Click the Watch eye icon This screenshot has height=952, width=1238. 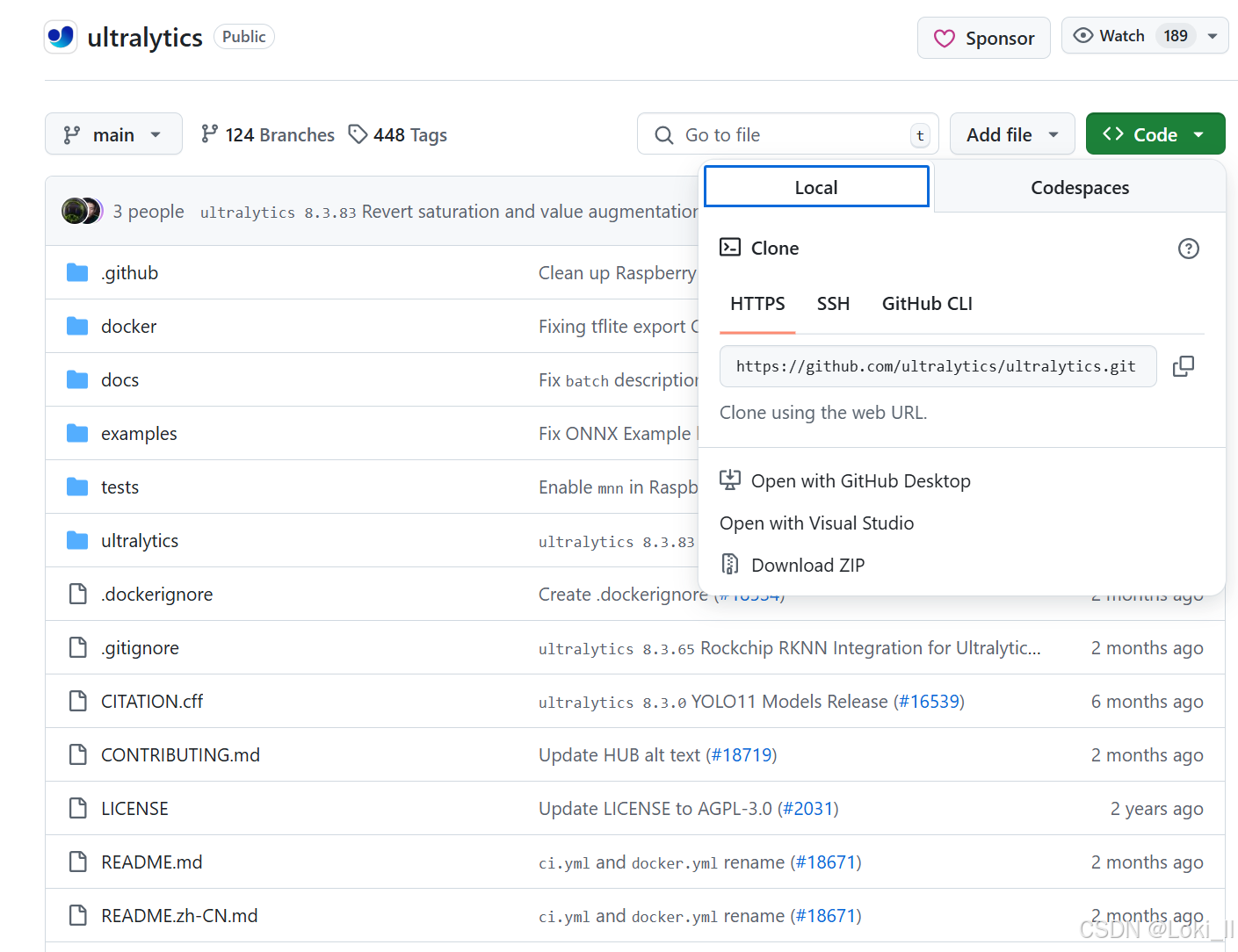pos(1083,35)
